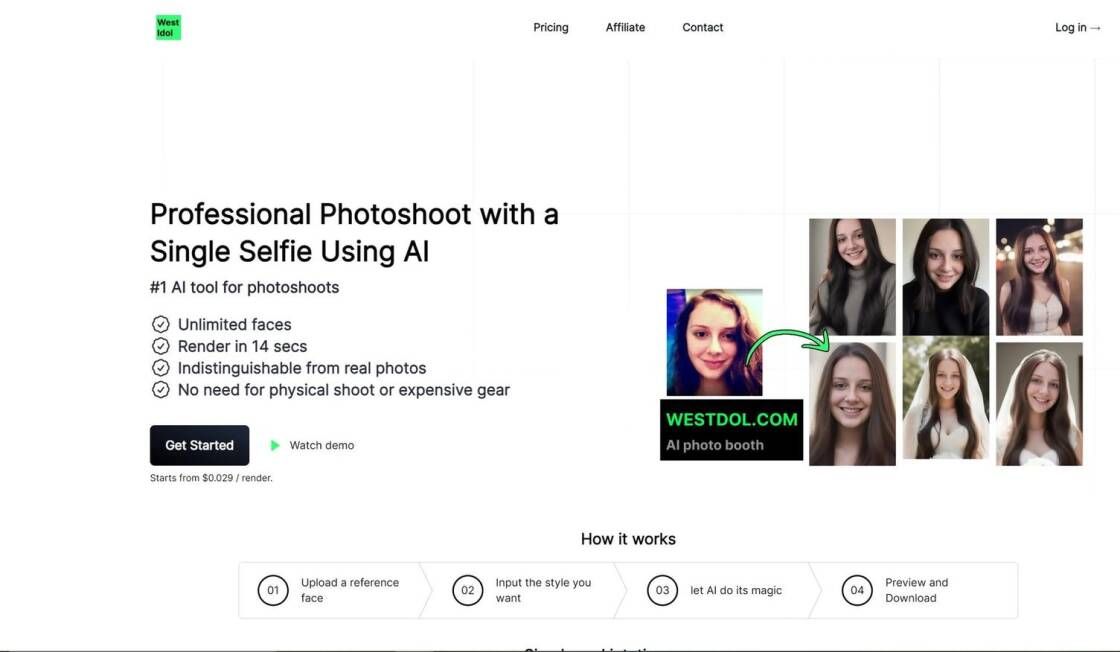Click 'No need for physical shoot or expensive gear'
Image resolution: width=1120 pixels, height=652 pixels.
(344, 390)
